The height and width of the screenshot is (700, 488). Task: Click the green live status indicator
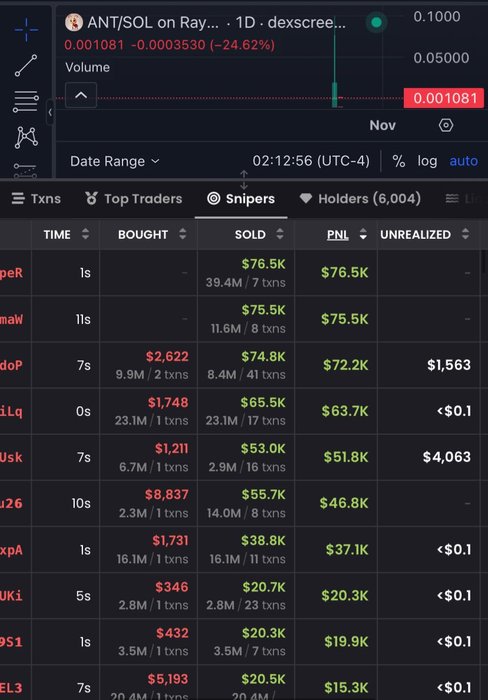coord(376,22)
